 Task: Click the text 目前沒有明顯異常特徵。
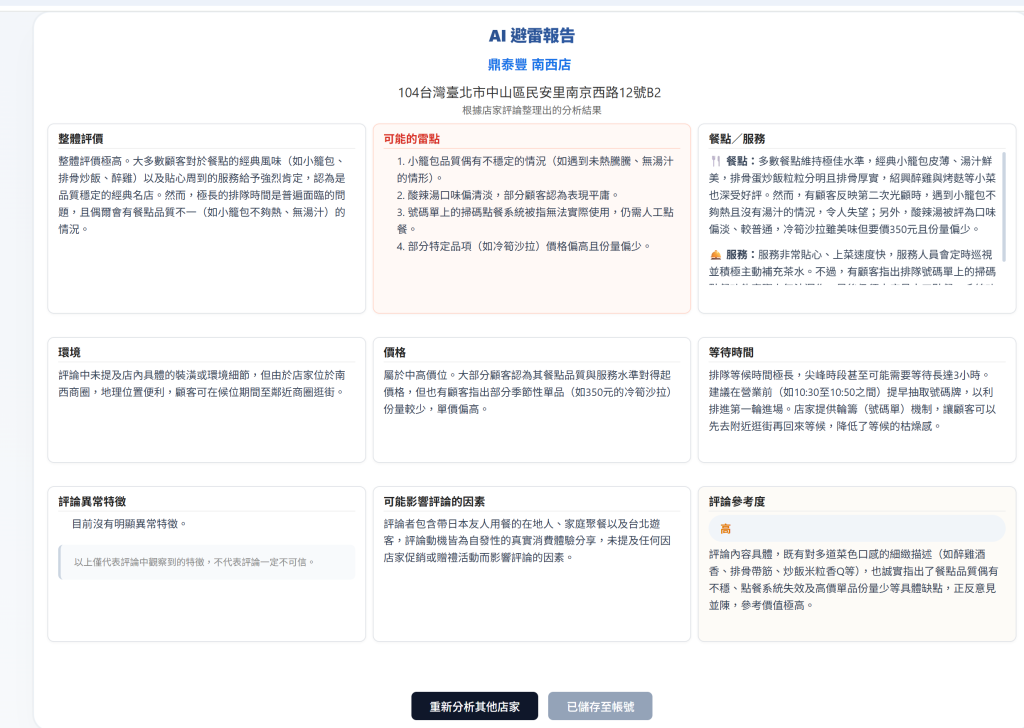coord(130,524)
